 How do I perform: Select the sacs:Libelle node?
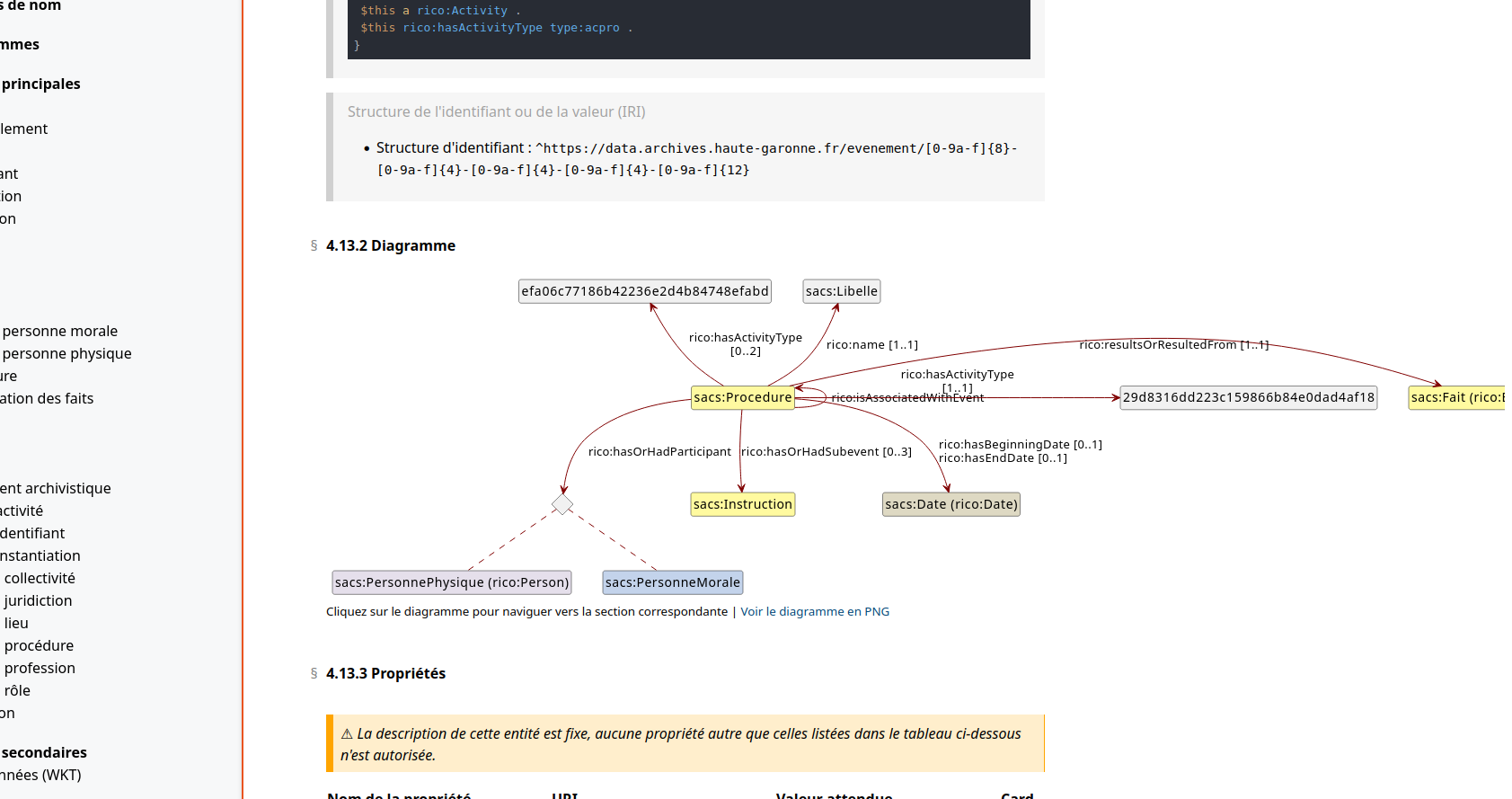(841, 291)
